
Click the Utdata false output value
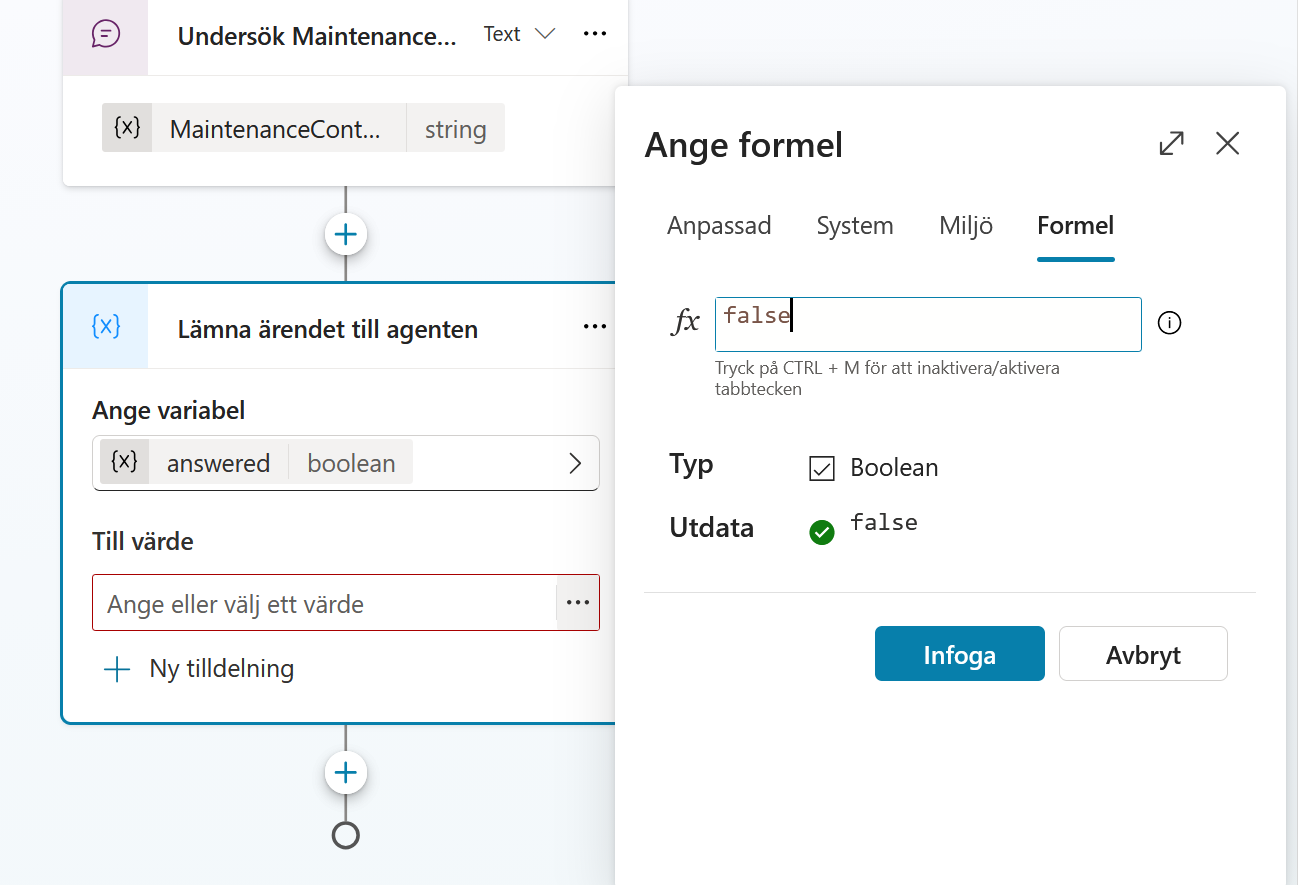(x=884, y=522)
